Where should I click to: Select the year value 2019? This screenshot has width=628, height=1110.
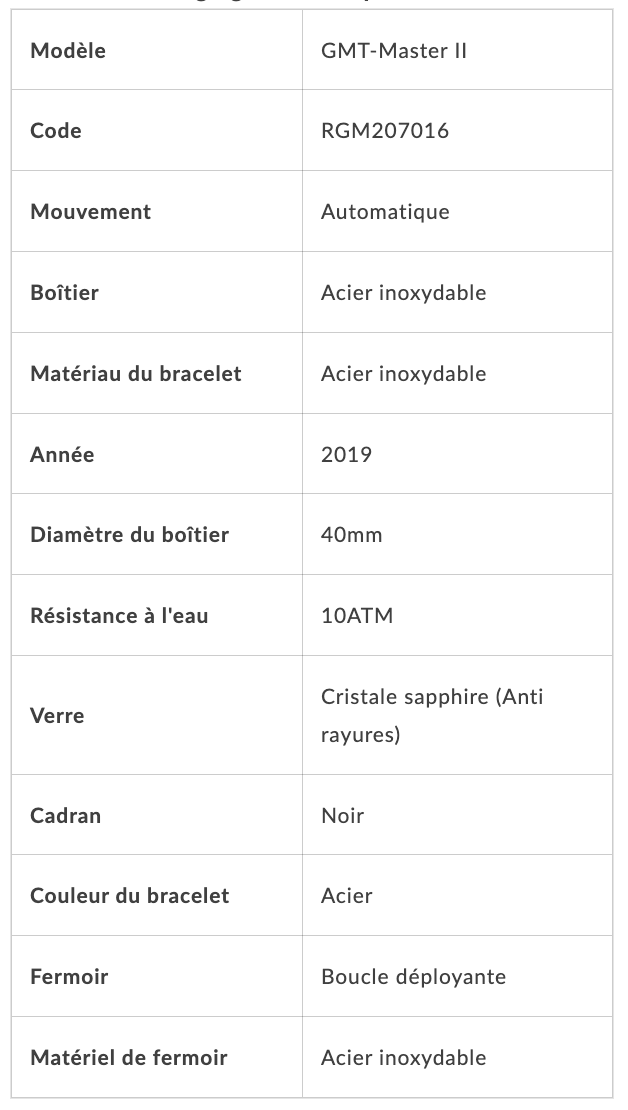[x=346, y=454]
